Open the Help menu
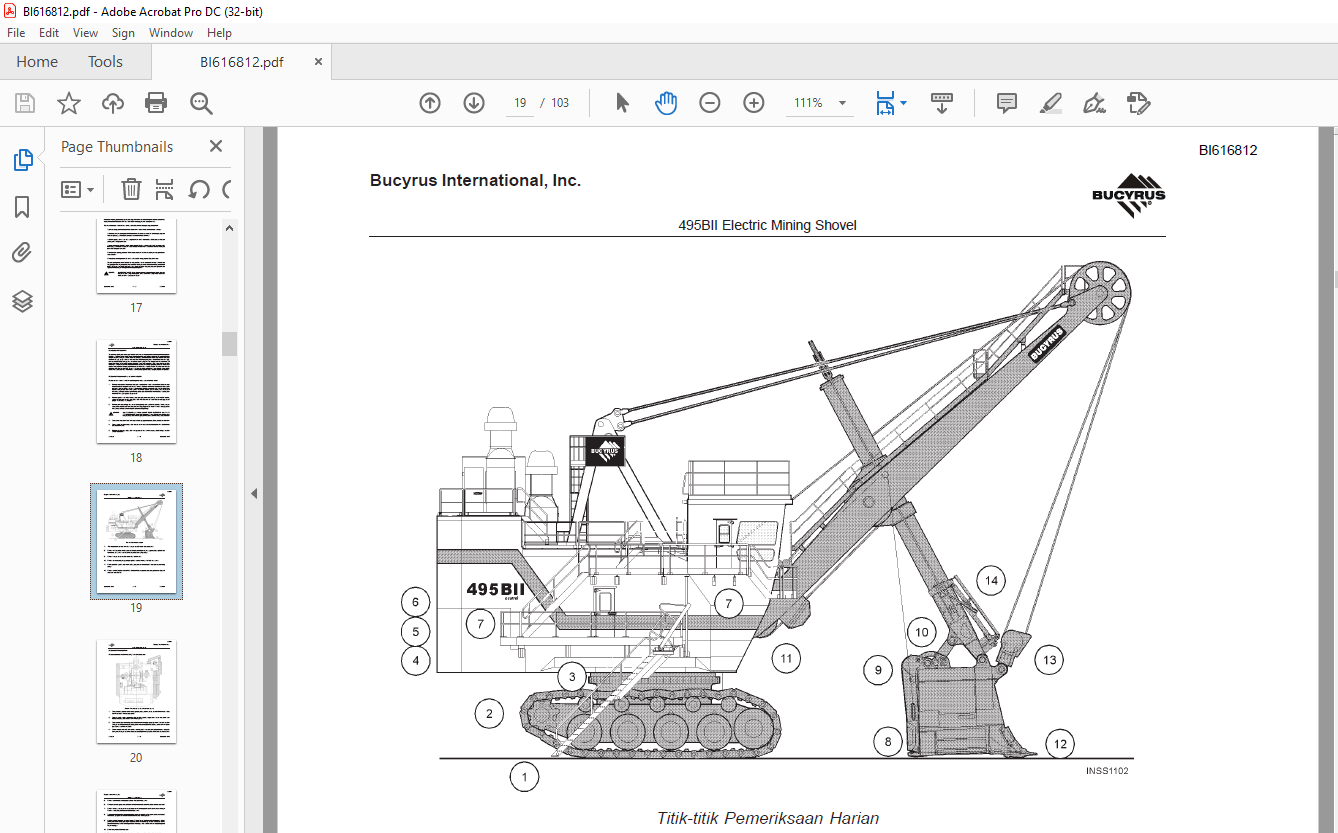 [219, 33]
